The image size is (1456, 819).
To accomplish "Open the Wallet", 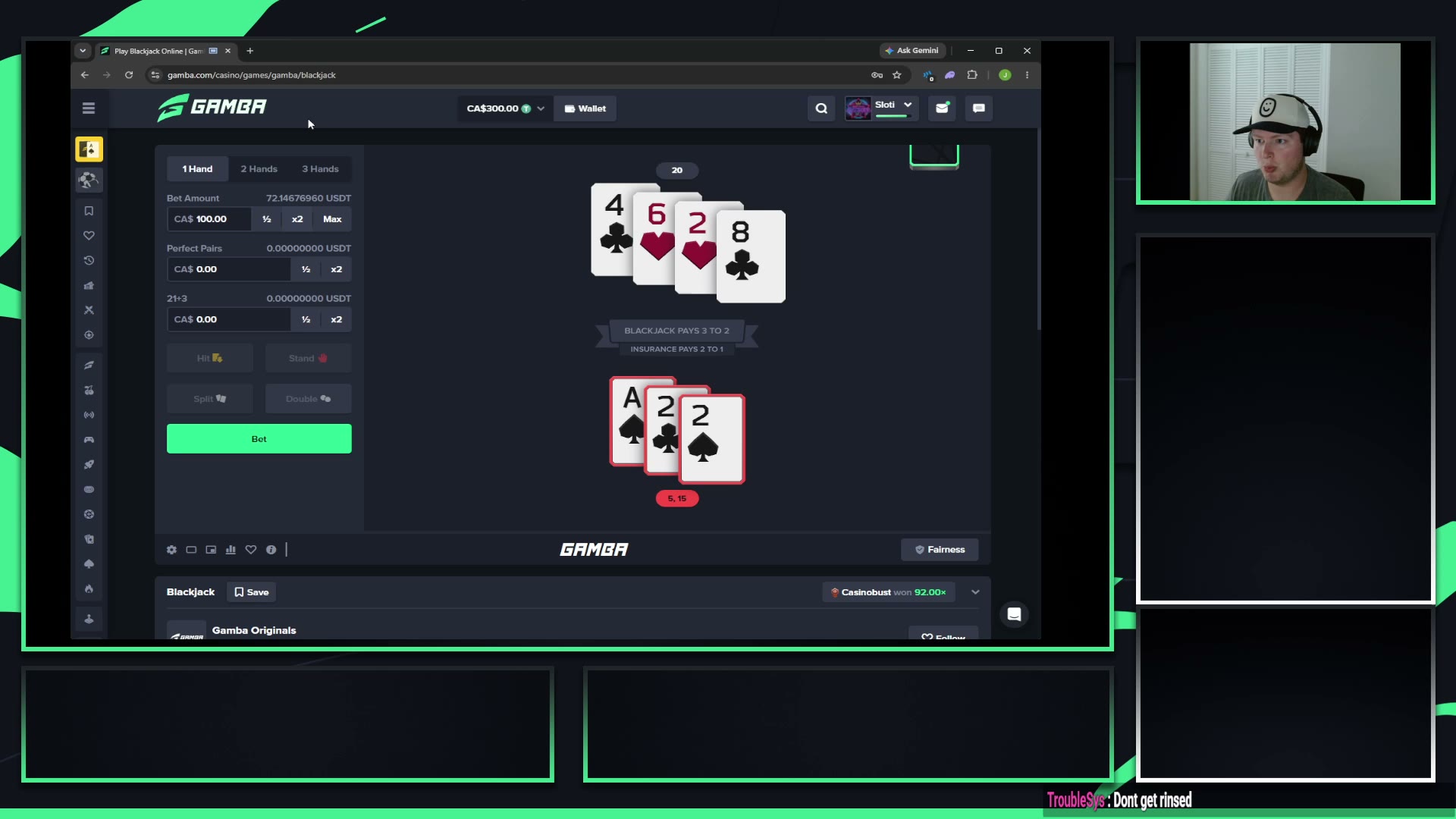I will [x=585, y=108].
